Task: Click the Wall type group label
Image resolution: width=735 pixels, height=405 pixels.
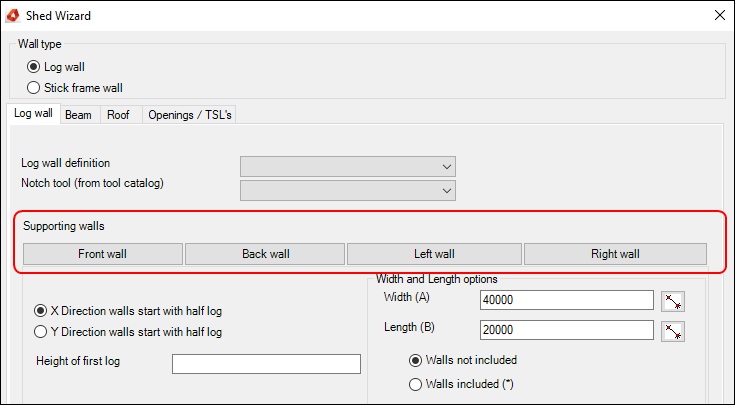Action: 40,44
